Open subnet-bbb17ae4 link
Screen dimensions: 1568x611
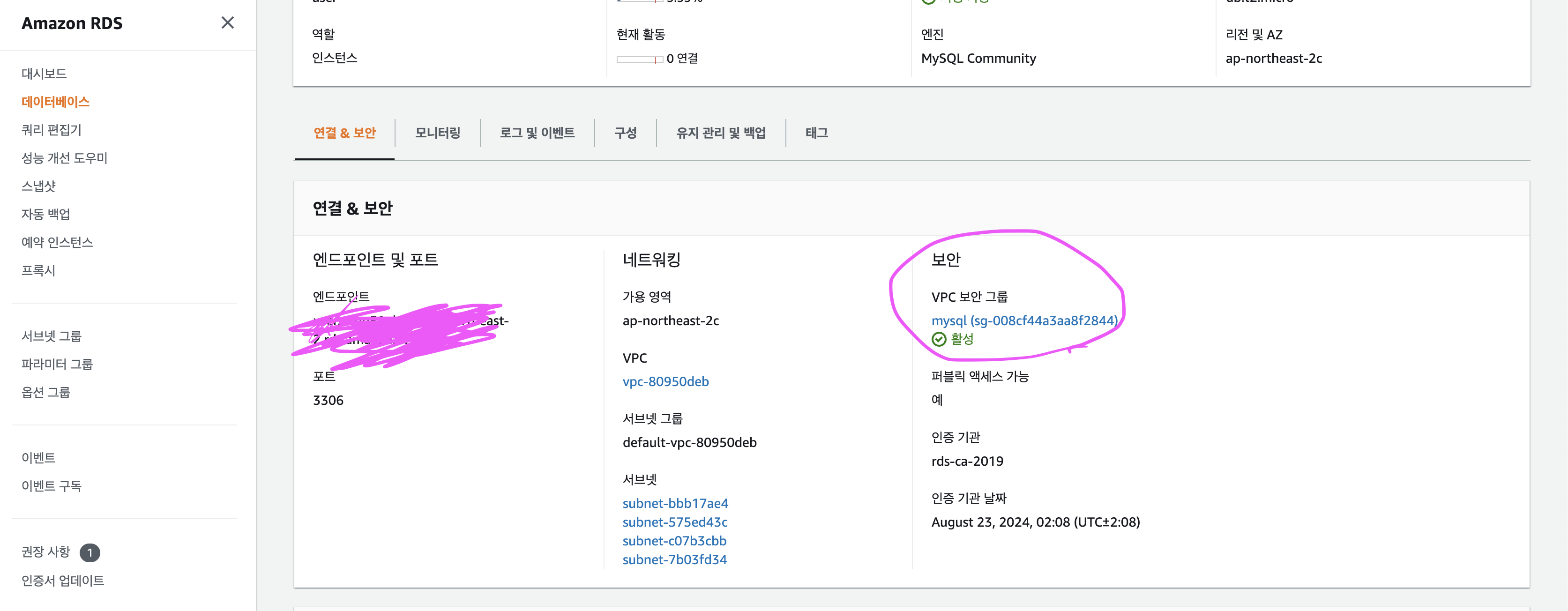pos(675,503)
